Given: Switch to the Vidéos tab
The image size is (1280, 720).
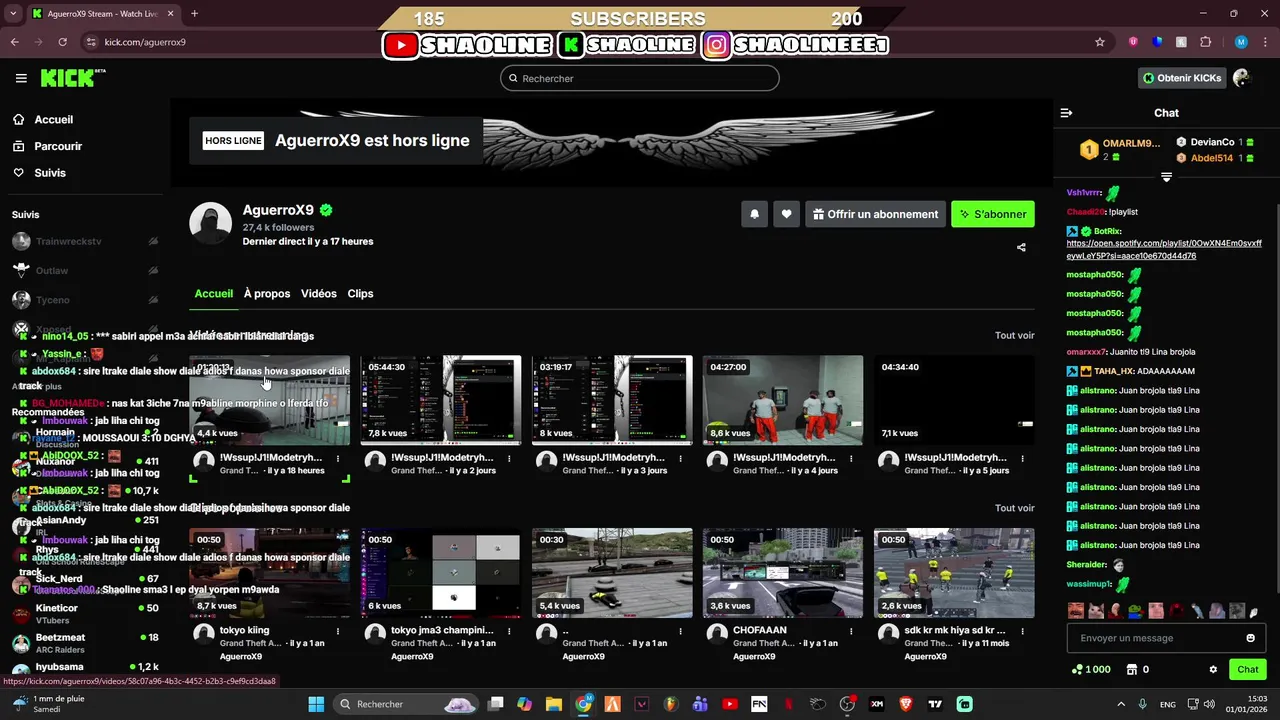Looking at the screenshot, I should click(x=319, y=294).
